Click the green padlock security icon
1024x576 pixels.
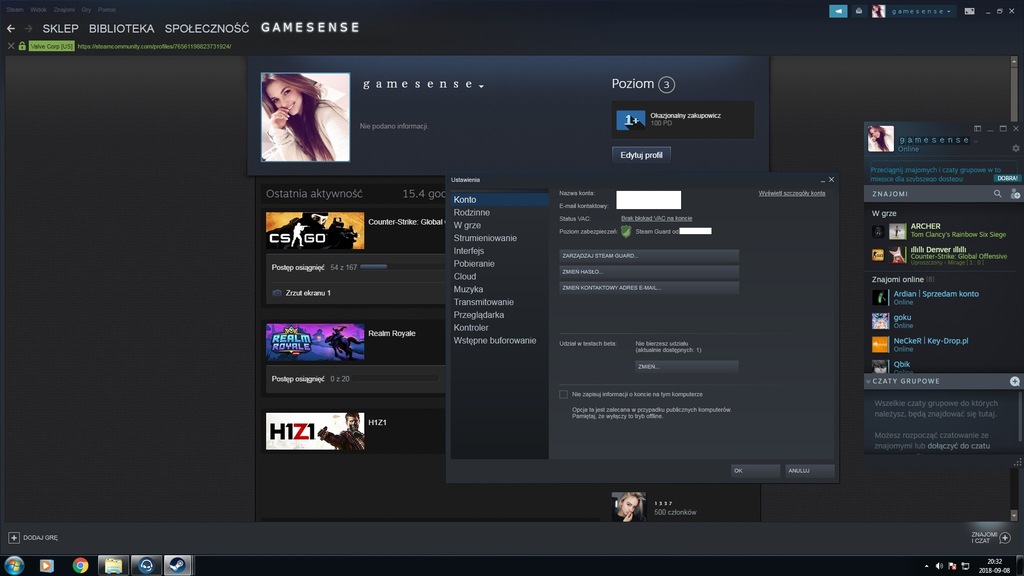pyautogui.click(x=22, y=46)
